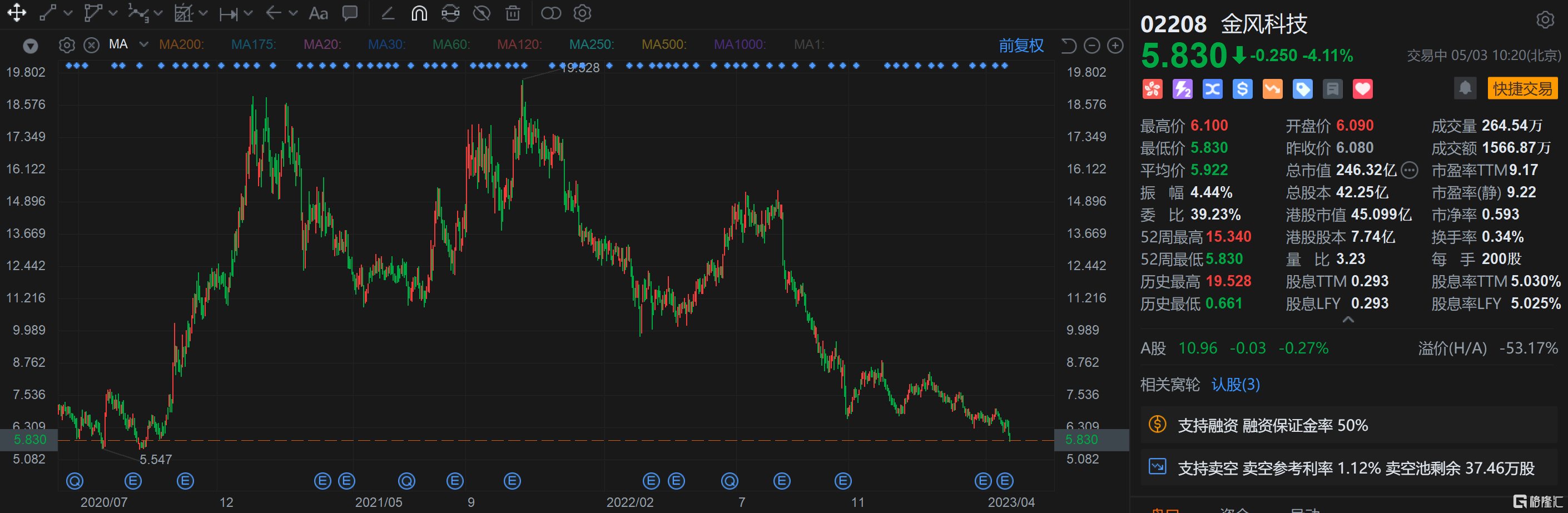Open MA indicator settings gear
Image resolution: width=1568 pixels, height=513 pixels.
point(67,45)
